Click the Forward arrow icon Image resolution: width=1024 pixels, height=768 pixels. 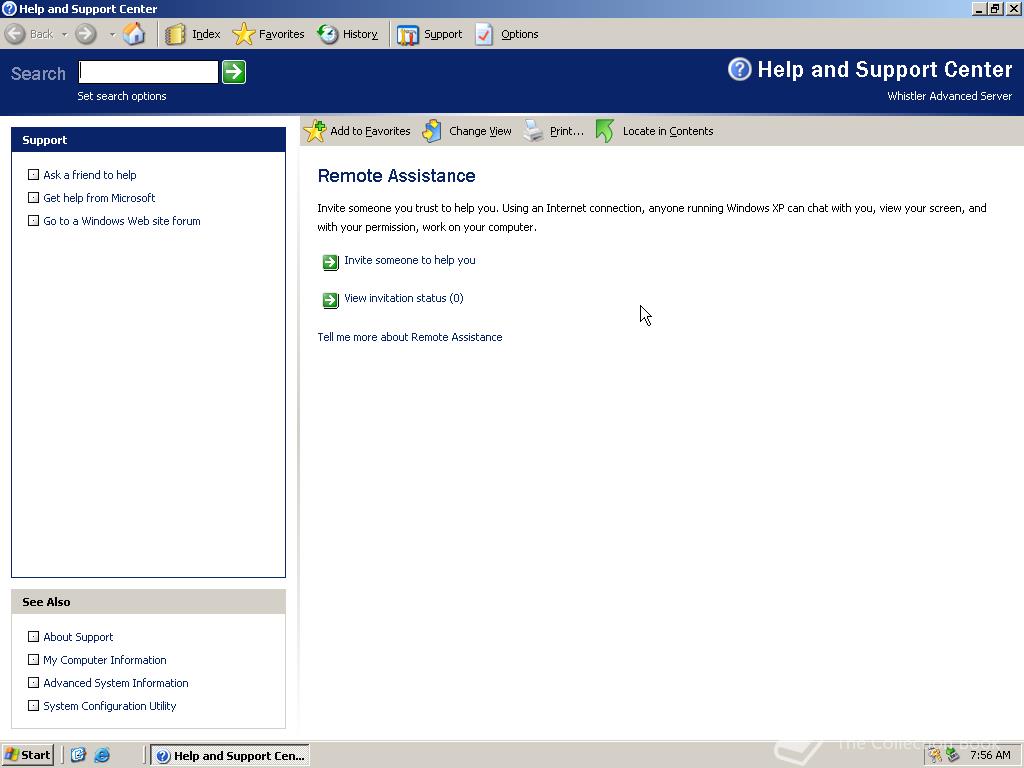click(x=86, y=34)
